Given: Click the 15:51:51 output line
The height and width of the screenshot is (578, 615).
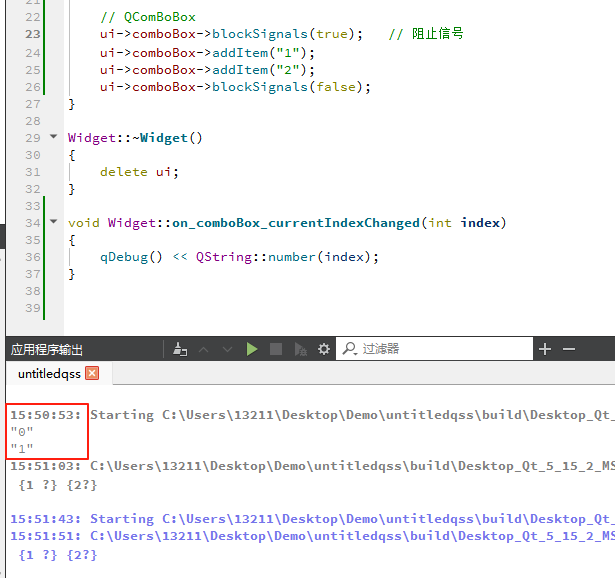Looking at the screenshot, I should (x=312, y=536).
